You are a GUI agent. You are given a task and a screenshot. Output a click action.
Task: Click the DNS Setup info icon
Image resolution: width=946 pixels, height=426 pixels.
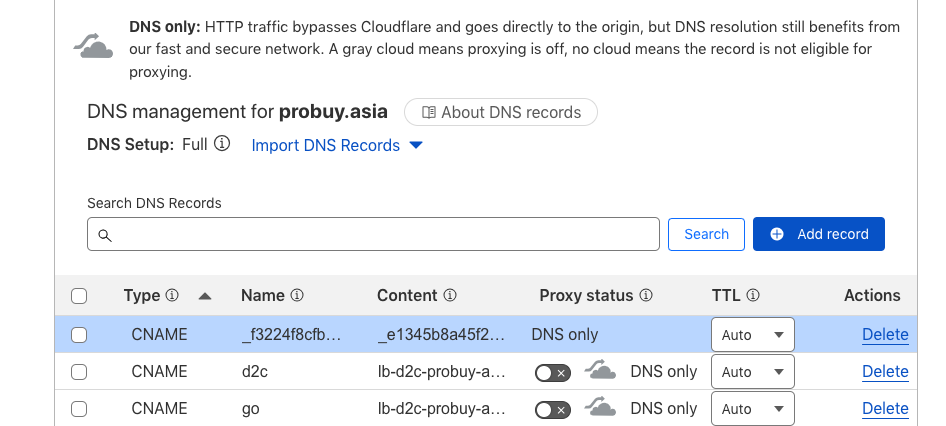(223, 144)
